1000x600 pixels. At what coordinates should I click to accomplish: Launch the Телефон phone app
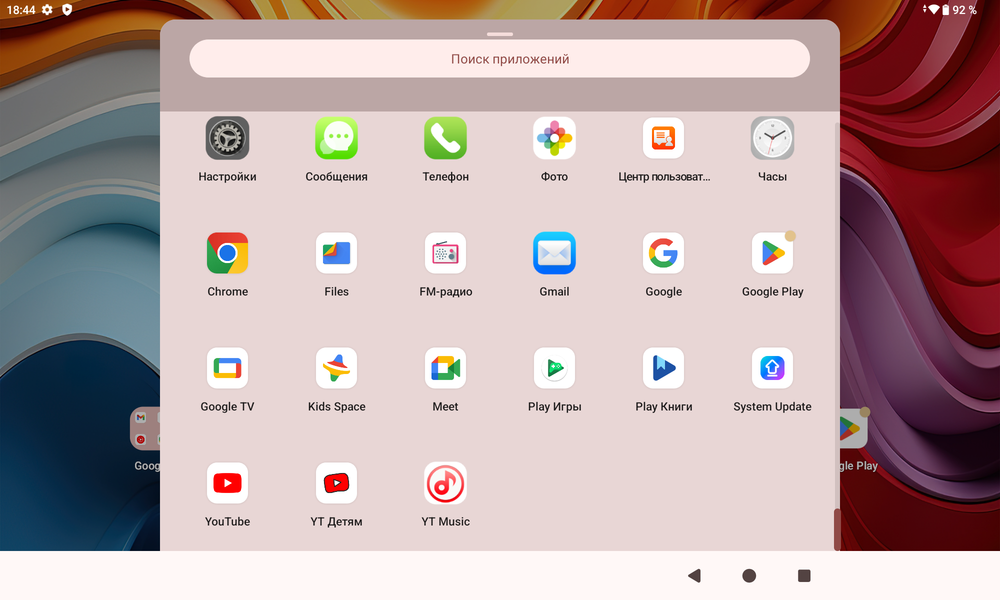(445, 138)
